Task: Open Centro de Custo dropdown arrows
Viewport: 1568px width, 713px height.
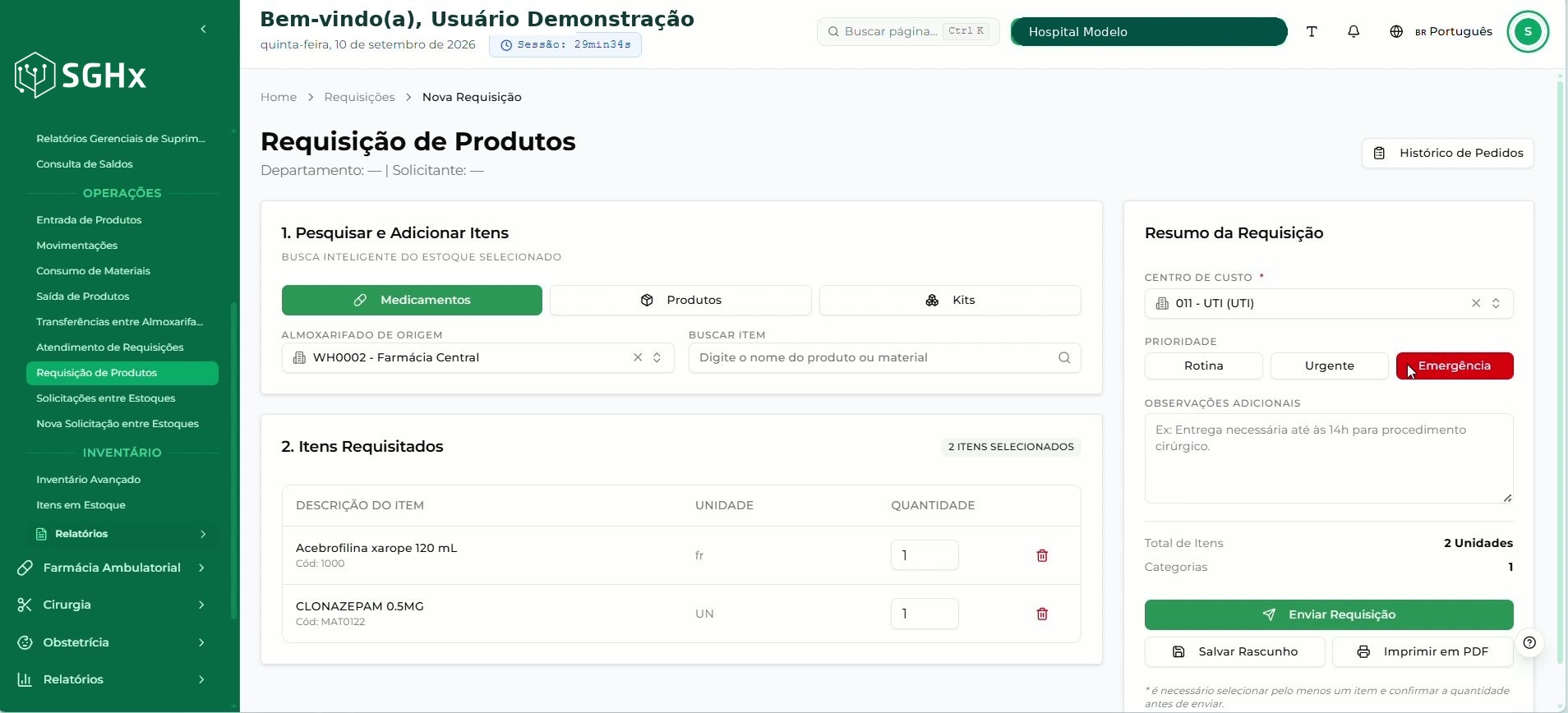Action: coord(1496,304)
